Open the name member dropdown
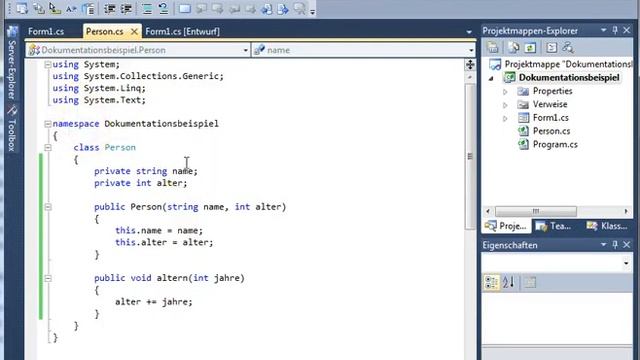 coord(471,50)
